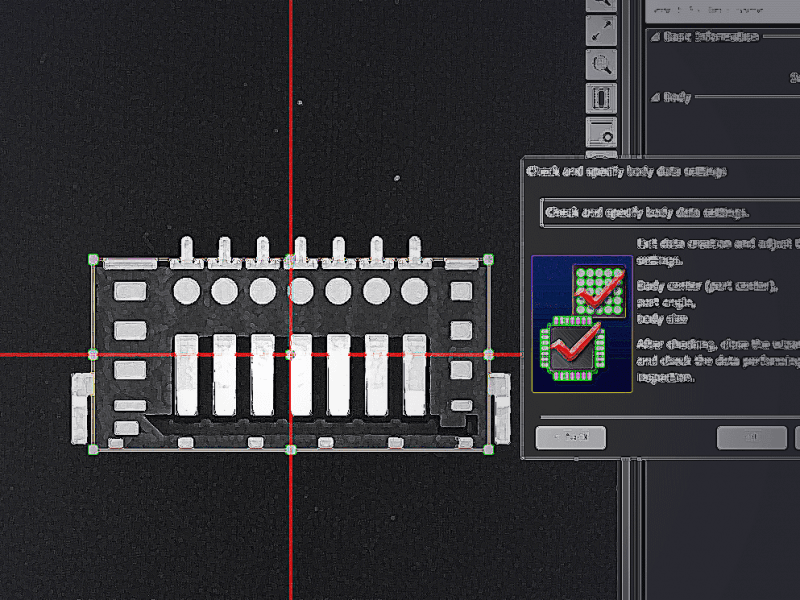This screenshot has height=600, width=800.
Task: Select the two-pin measure tool icon
Action: (601, 31)
